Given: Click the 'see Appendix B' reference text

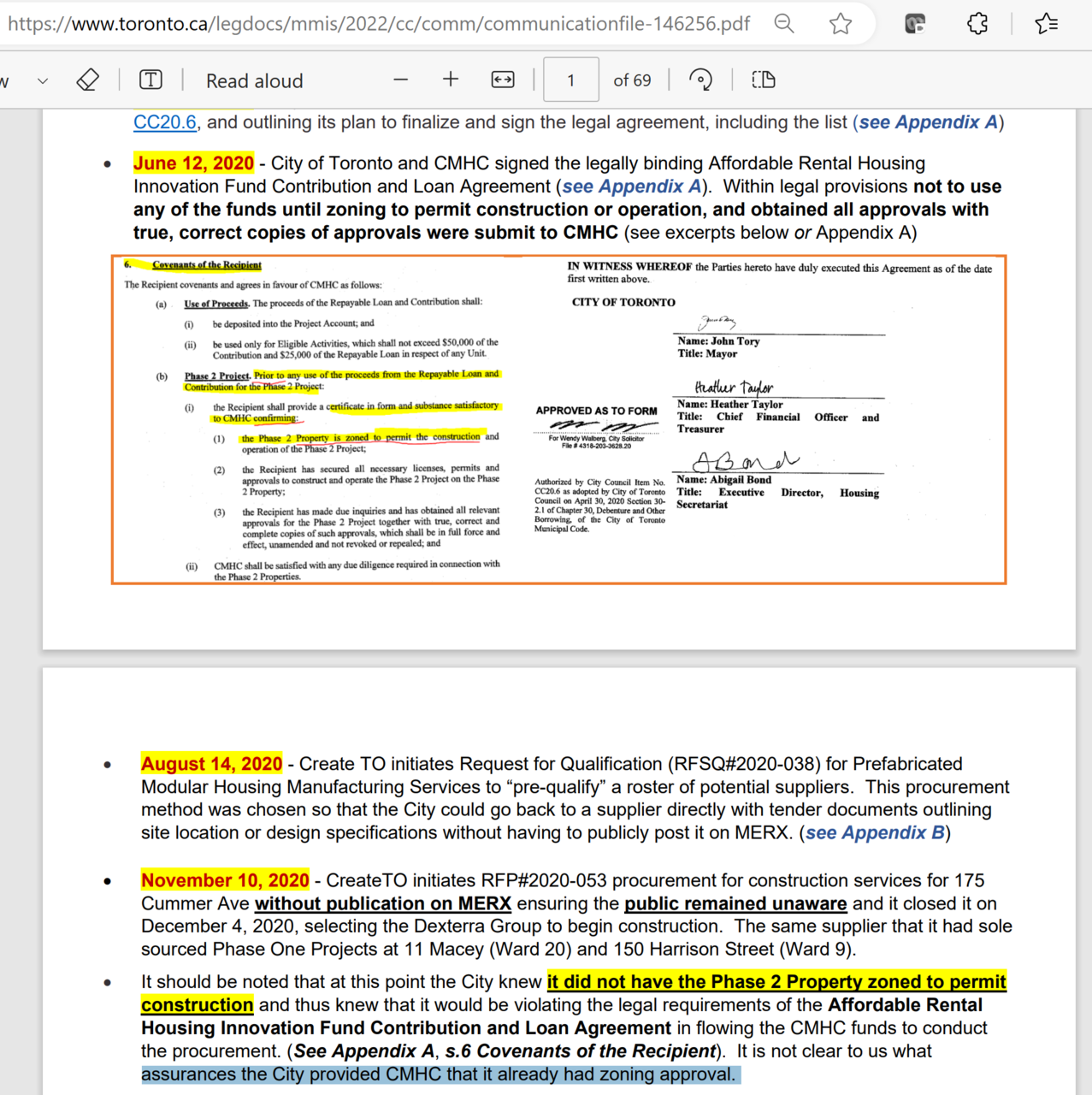Looking at the screenshot, I should [x=874, y=833].
